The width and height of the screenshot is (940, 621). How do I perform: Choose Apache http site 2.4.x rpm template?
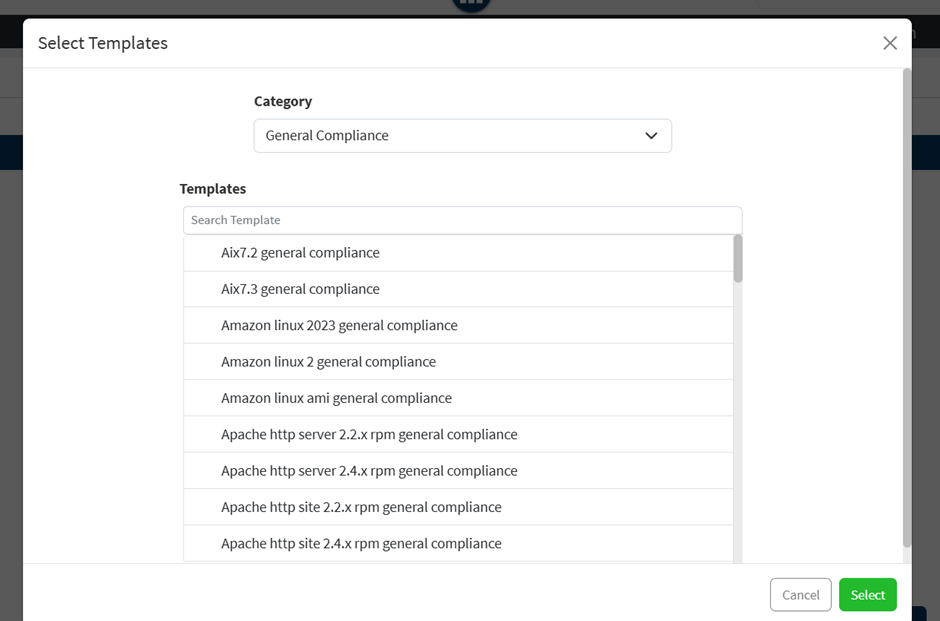click(x=458, y=544)
